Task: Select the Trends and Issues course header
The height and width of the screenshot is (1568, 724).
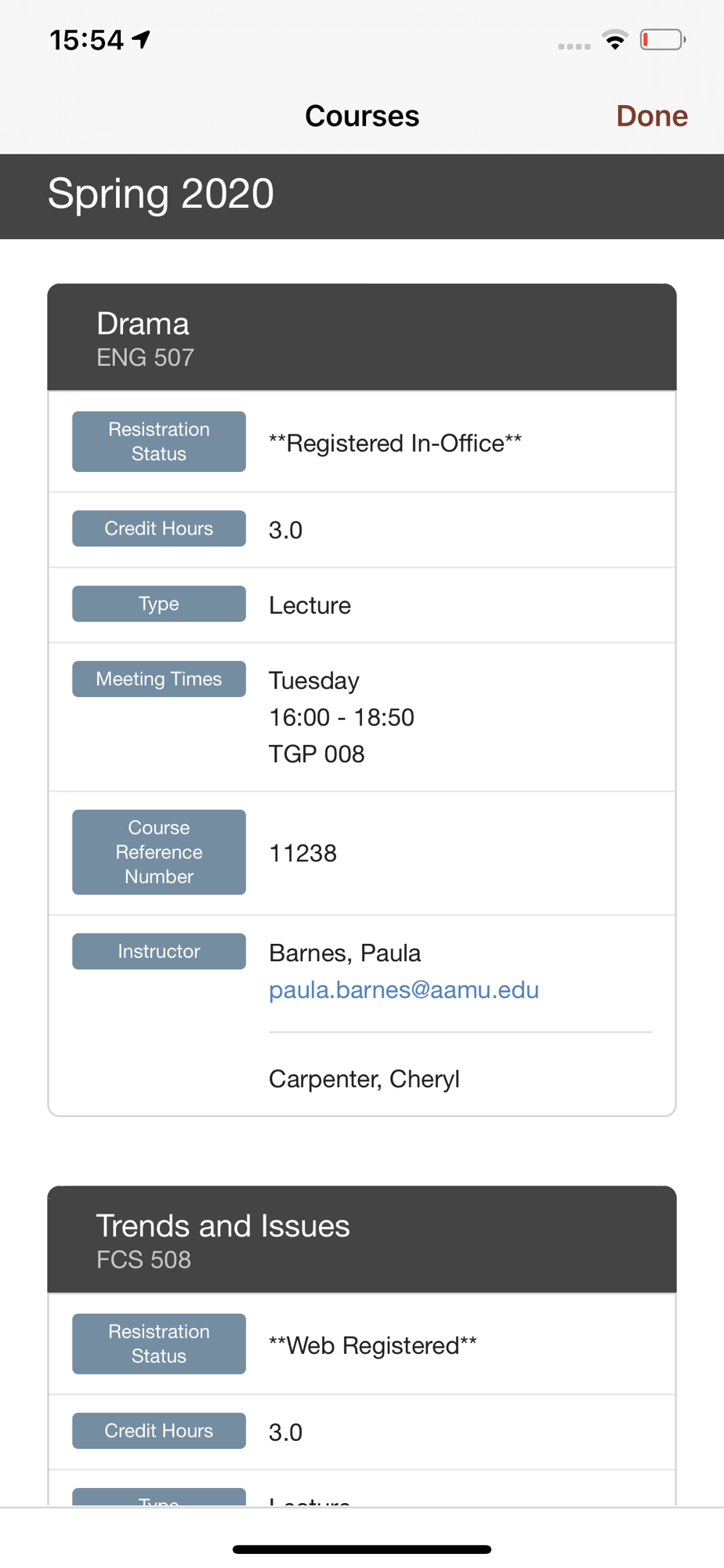Action: [x=362, y=1240]
